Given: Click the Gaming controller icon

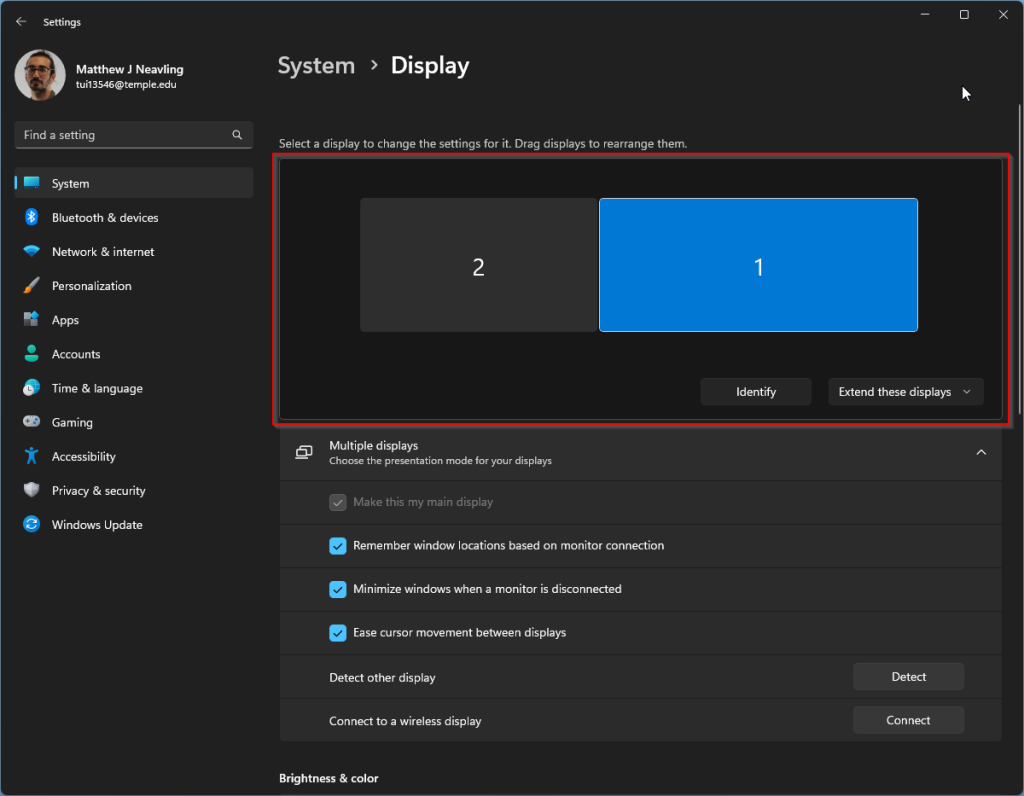Looking at the screenshot, I should [x=31, y=423].
